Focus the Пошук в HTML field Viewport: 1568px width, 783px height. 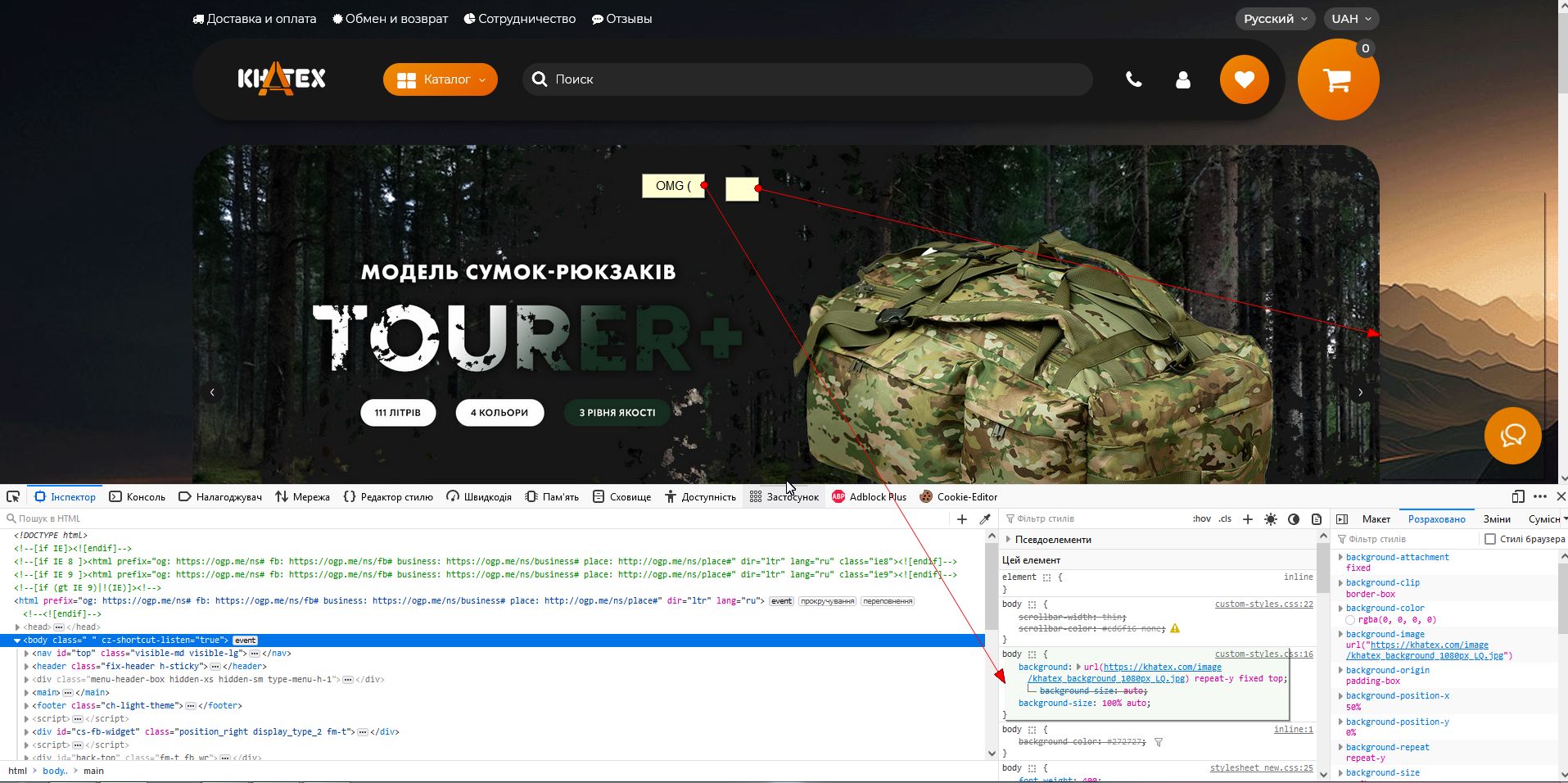click(x=475, y=518)
